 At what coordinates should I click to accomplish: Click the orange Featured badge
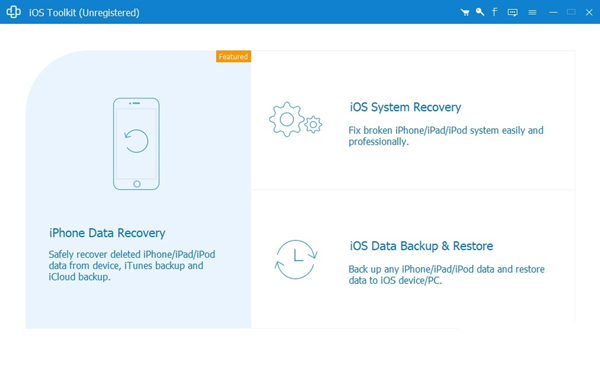tap(233, 56)
